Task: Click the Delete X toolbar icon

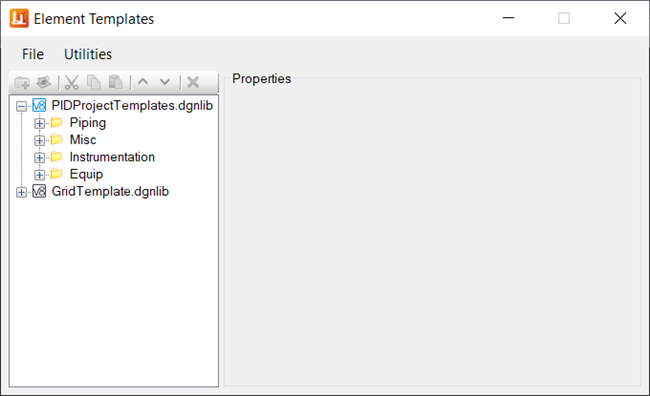Action: click(193, 82)
